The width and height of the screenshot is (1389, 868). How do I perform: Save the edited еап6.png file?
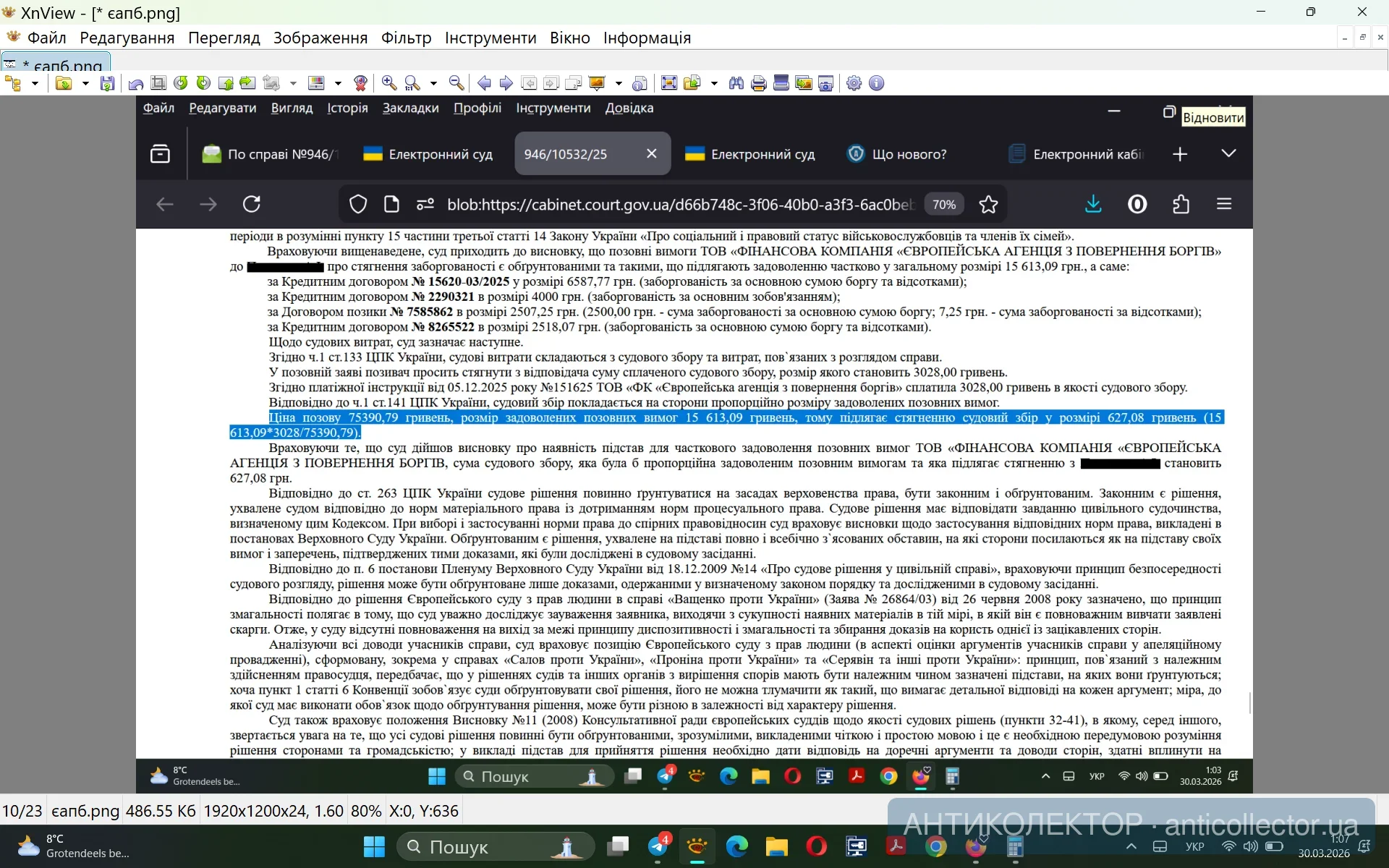coord(107,83)
